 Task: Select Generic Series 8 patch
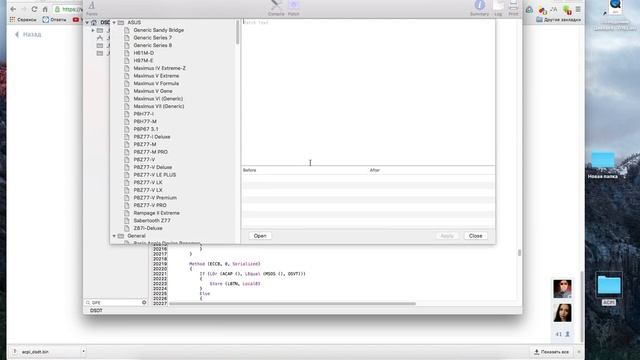(x=153, y=45)
